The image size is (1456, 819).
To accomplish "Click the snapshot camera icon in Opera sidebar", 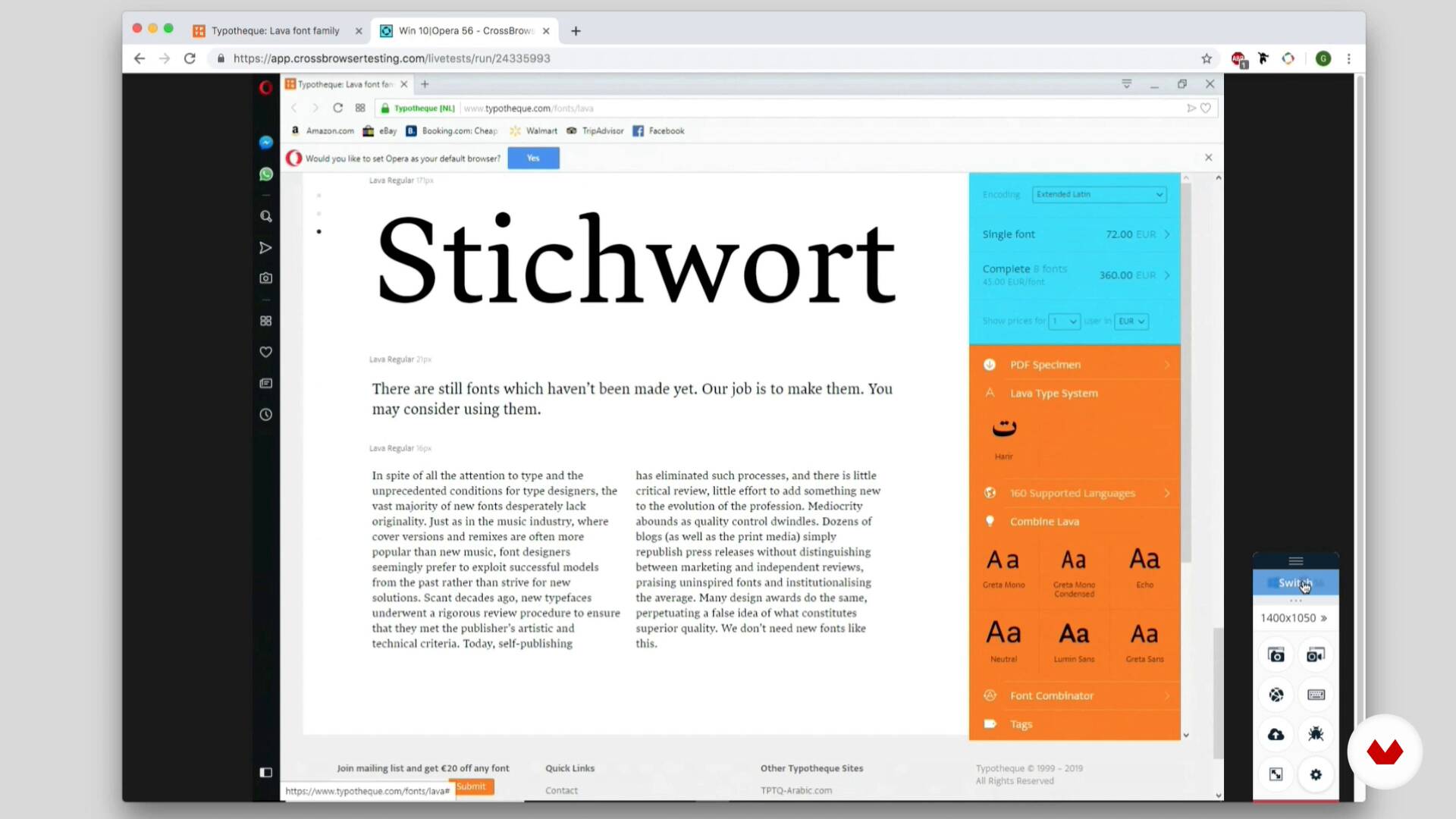I will (x=265, y=278).
